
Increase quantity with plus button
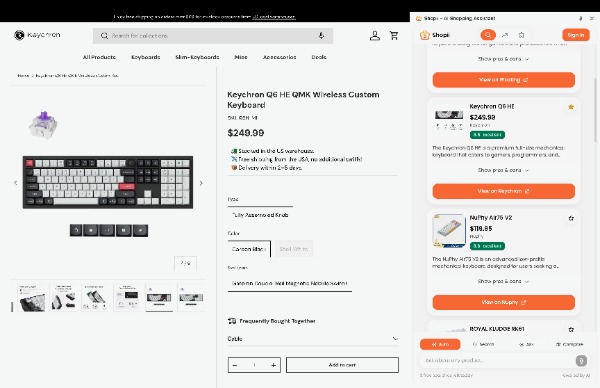coord(273,365)
